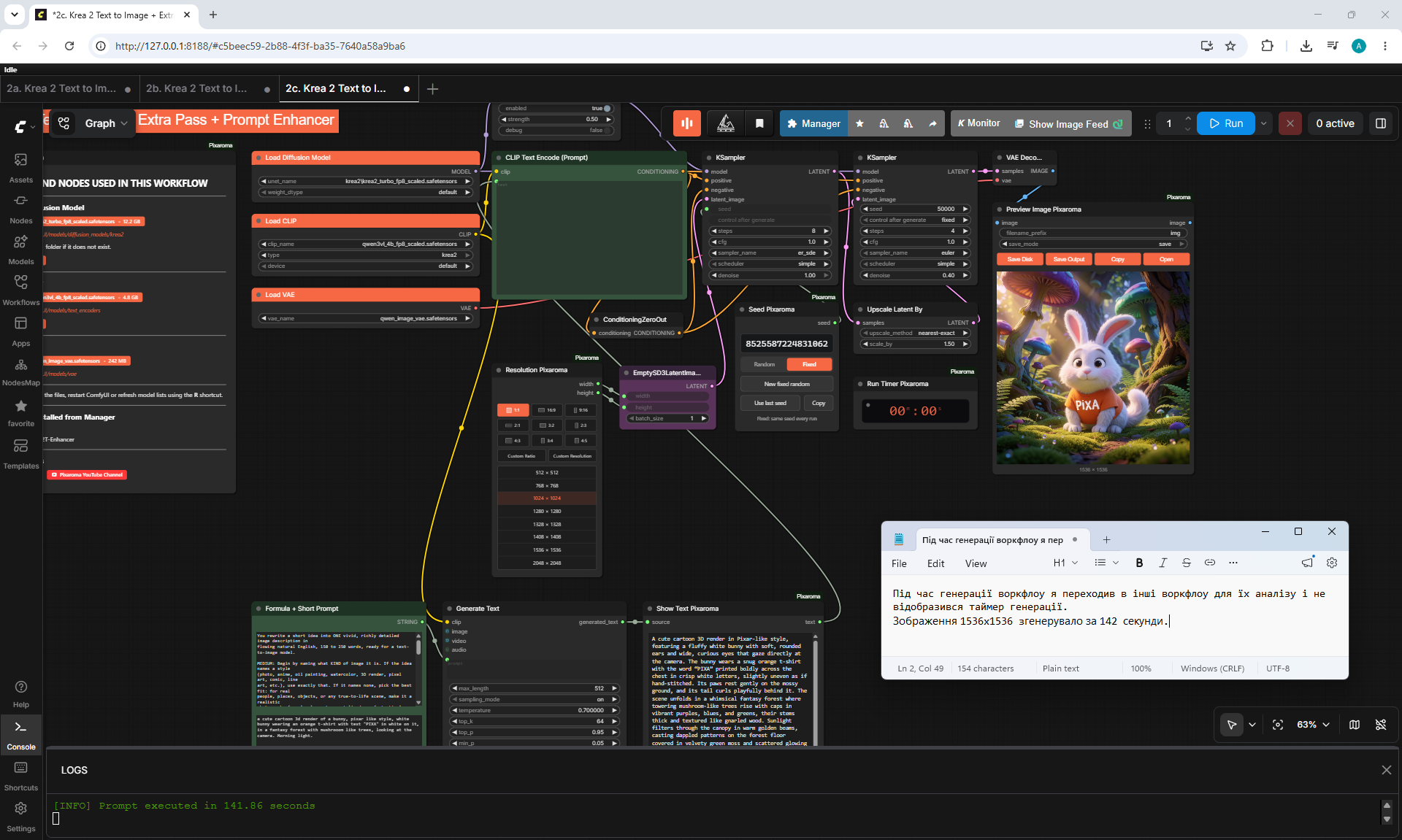This screenshot has height=840, width=1402.
Task: Open the unet_name model selector
Action: tap(366, 181)
